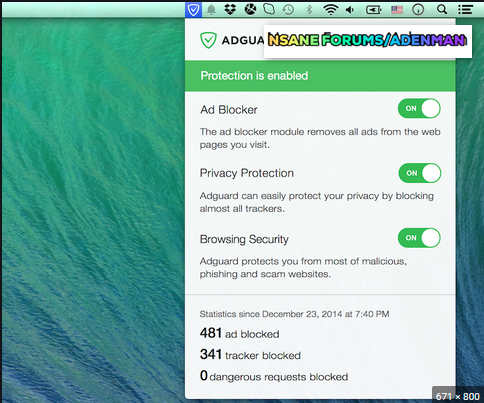Open the circled info menu bar icon
The height and width of the screenshot is (403, 484).
[x=418, y=10]
